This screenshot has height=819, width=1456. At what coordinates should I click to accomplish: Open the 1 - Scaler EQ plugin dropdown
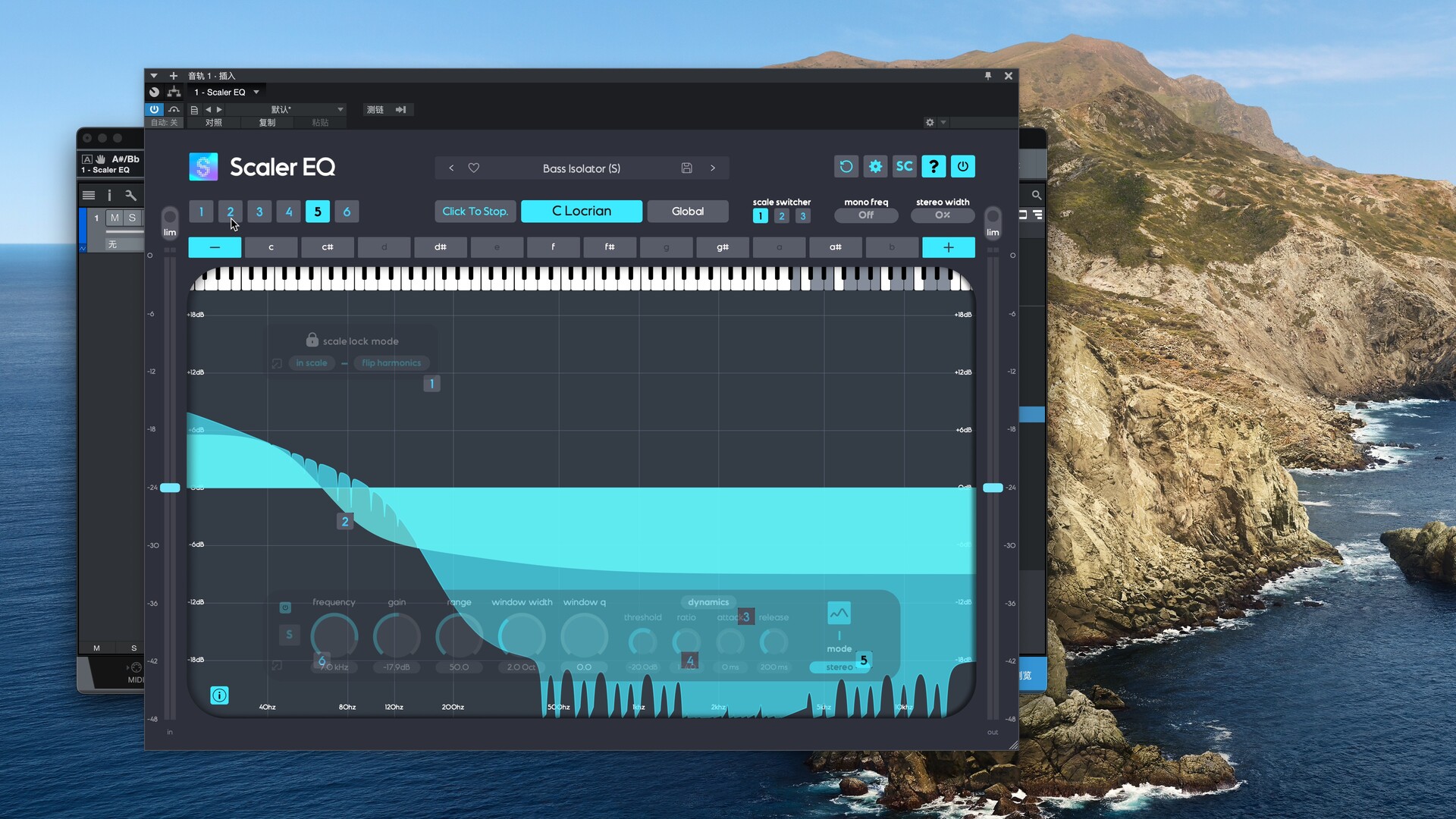227,92
